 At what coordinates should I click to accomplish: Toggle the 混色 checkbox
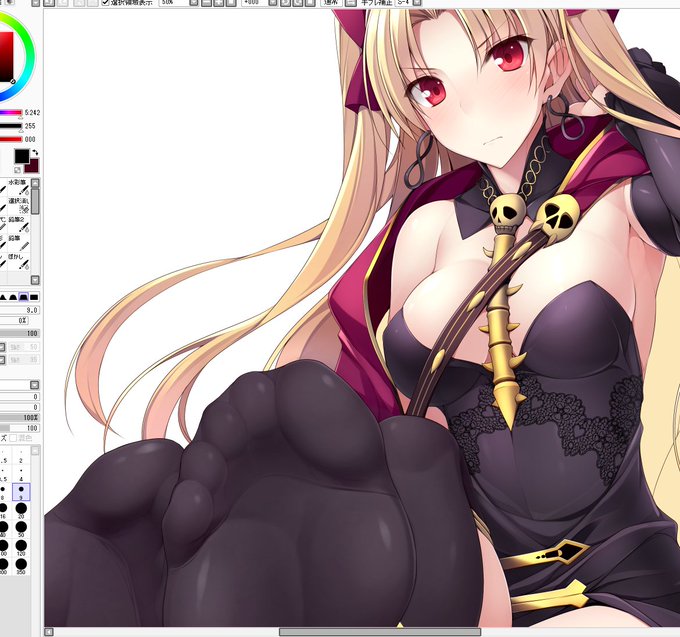[13, 438]
